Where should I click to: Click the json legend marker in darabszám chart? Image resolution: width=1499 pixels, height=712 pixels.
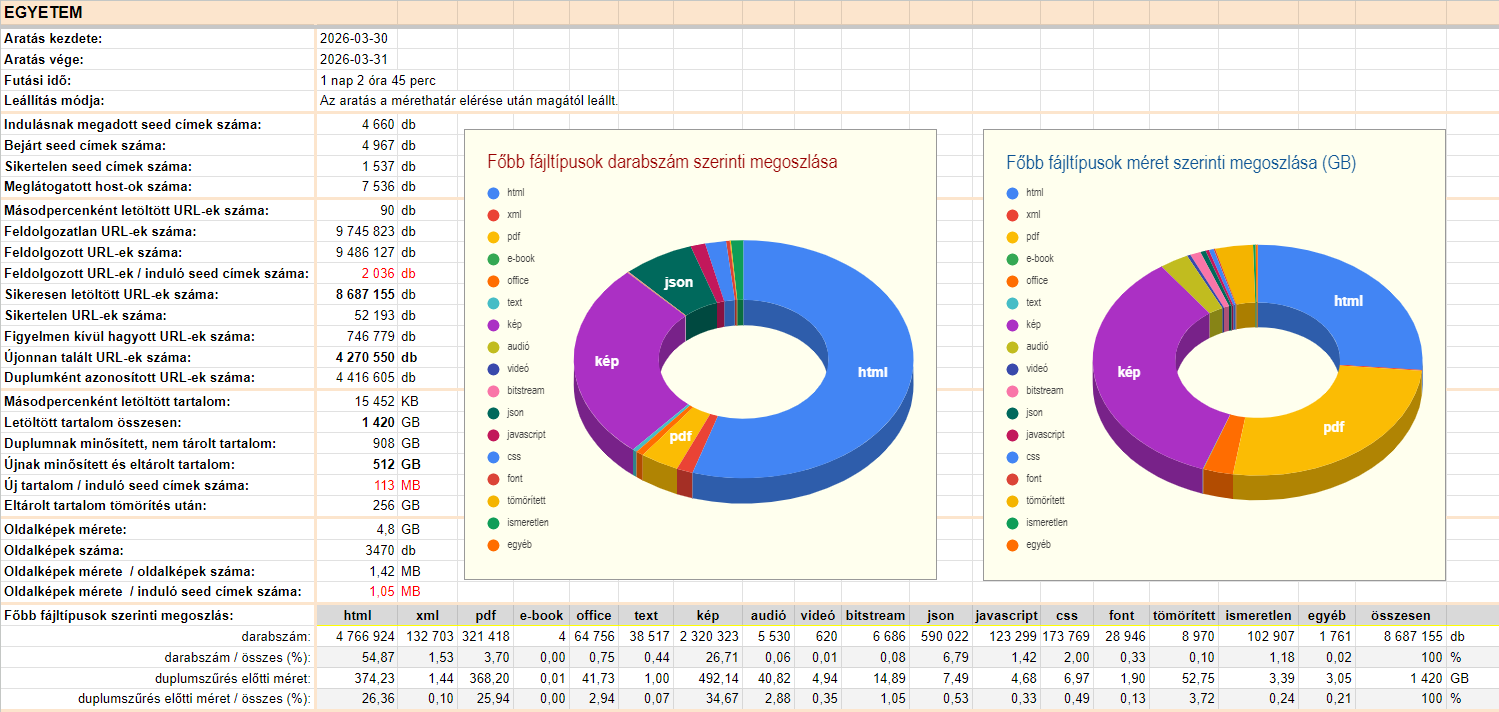[x=493, y=413]
